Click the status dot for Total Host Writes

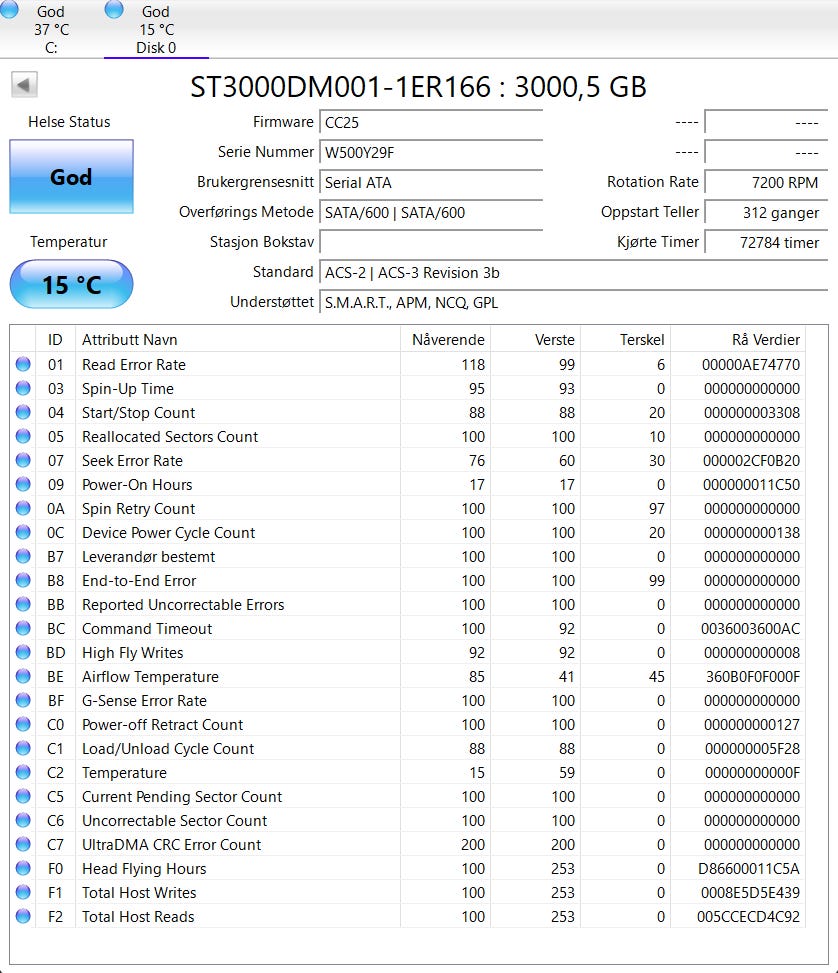pos(23,892)
